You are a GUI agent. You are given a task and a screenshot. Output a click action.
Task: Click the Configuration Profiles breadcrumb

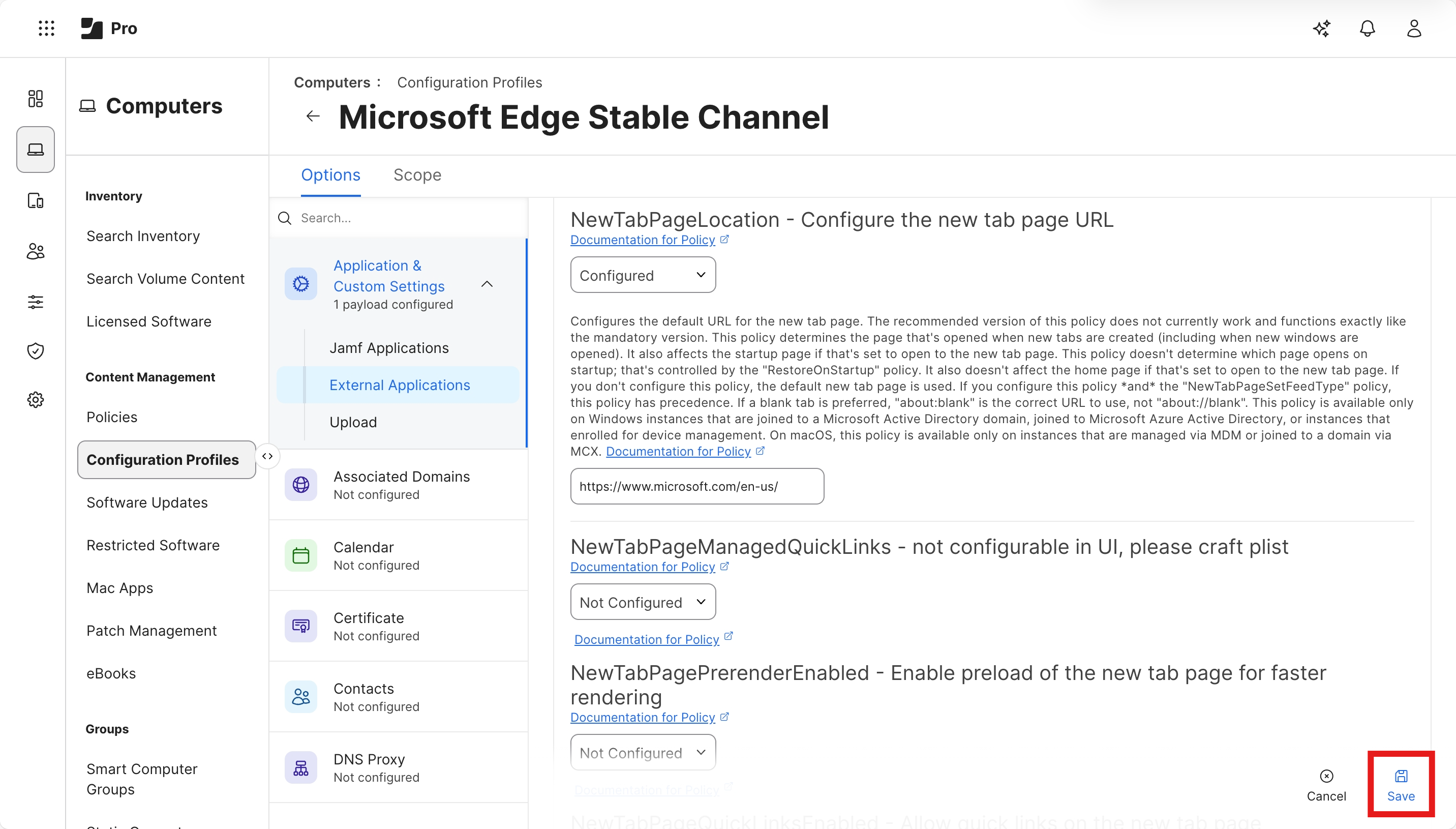point(469,82)
